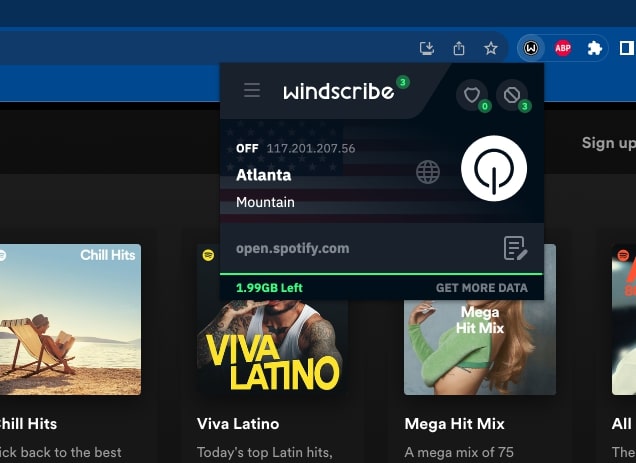The height and width of the screenshot is (463, 636).
Task: Click the green 3 badge beside Windscribe logo
Action: click(x=403, y=82)
